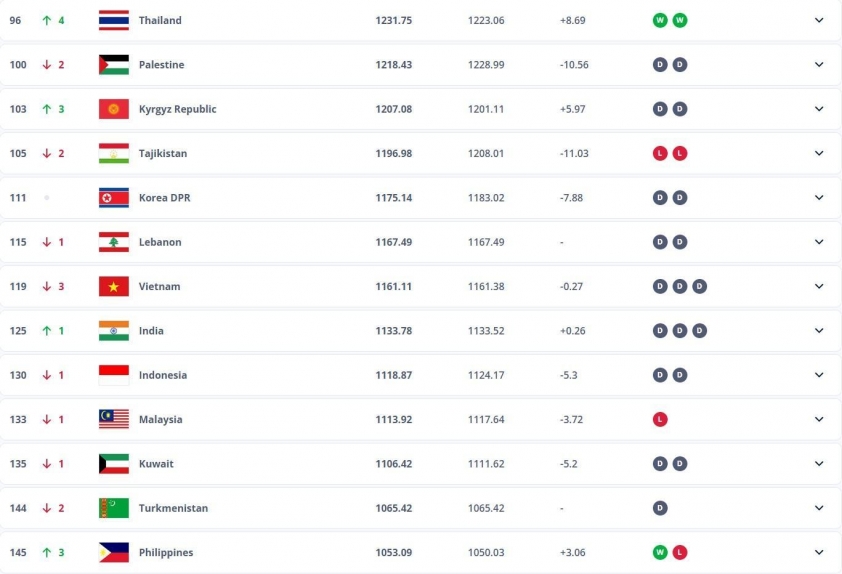The image size is (842, 574).
Task: Click the Malaysia flag icon
Action: 114,419
